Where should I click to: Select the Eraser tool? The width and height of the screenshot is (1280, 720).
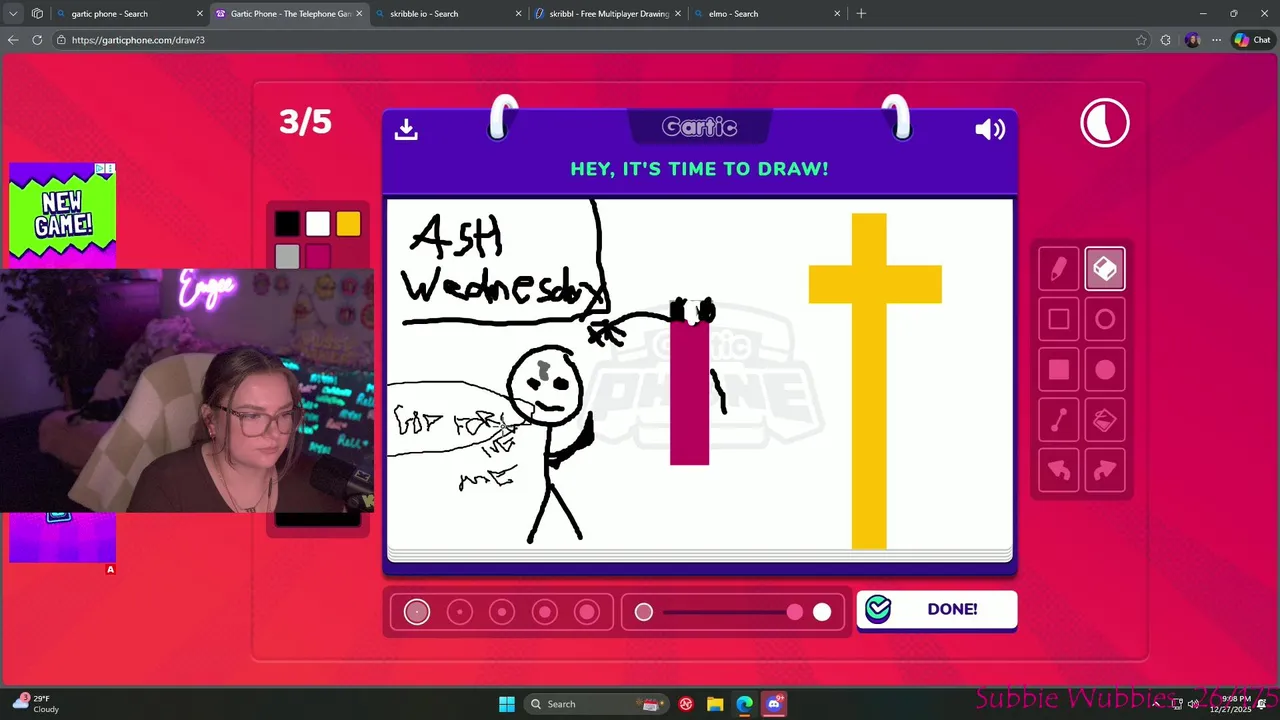1105,269
